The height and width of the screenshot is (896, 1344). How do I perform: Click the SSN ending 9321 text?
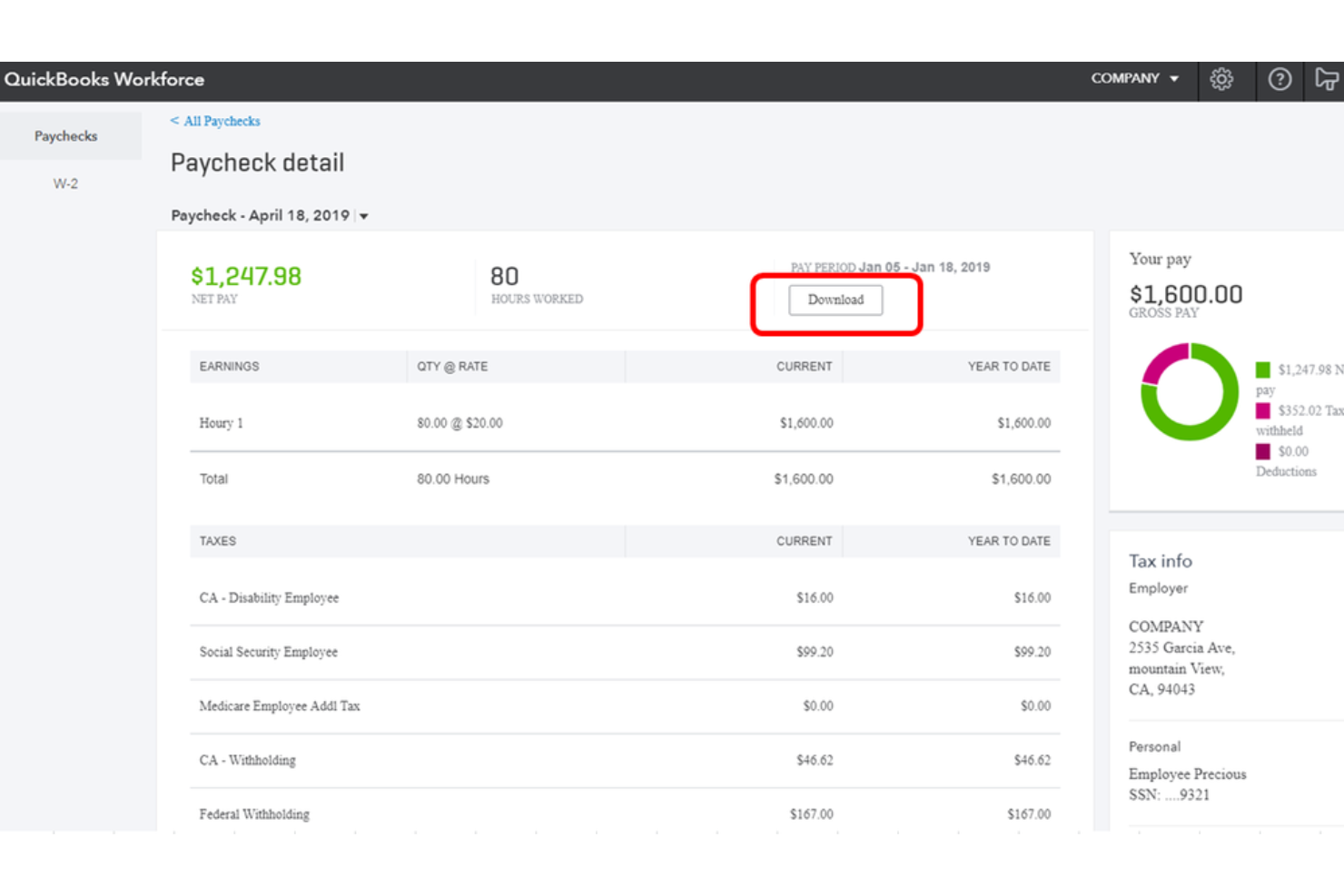[1169, 795]
